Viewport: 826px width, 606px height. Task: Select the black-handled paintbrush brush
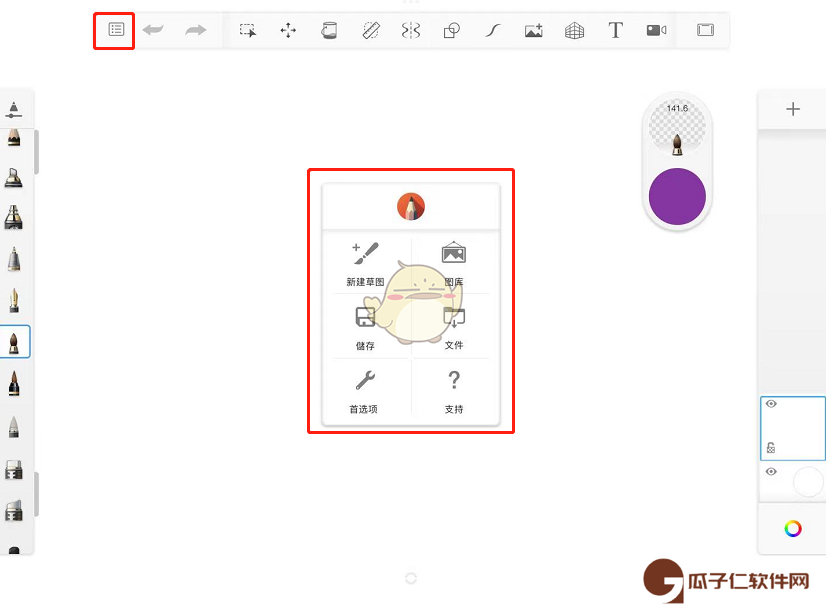(x=14, y=383)
